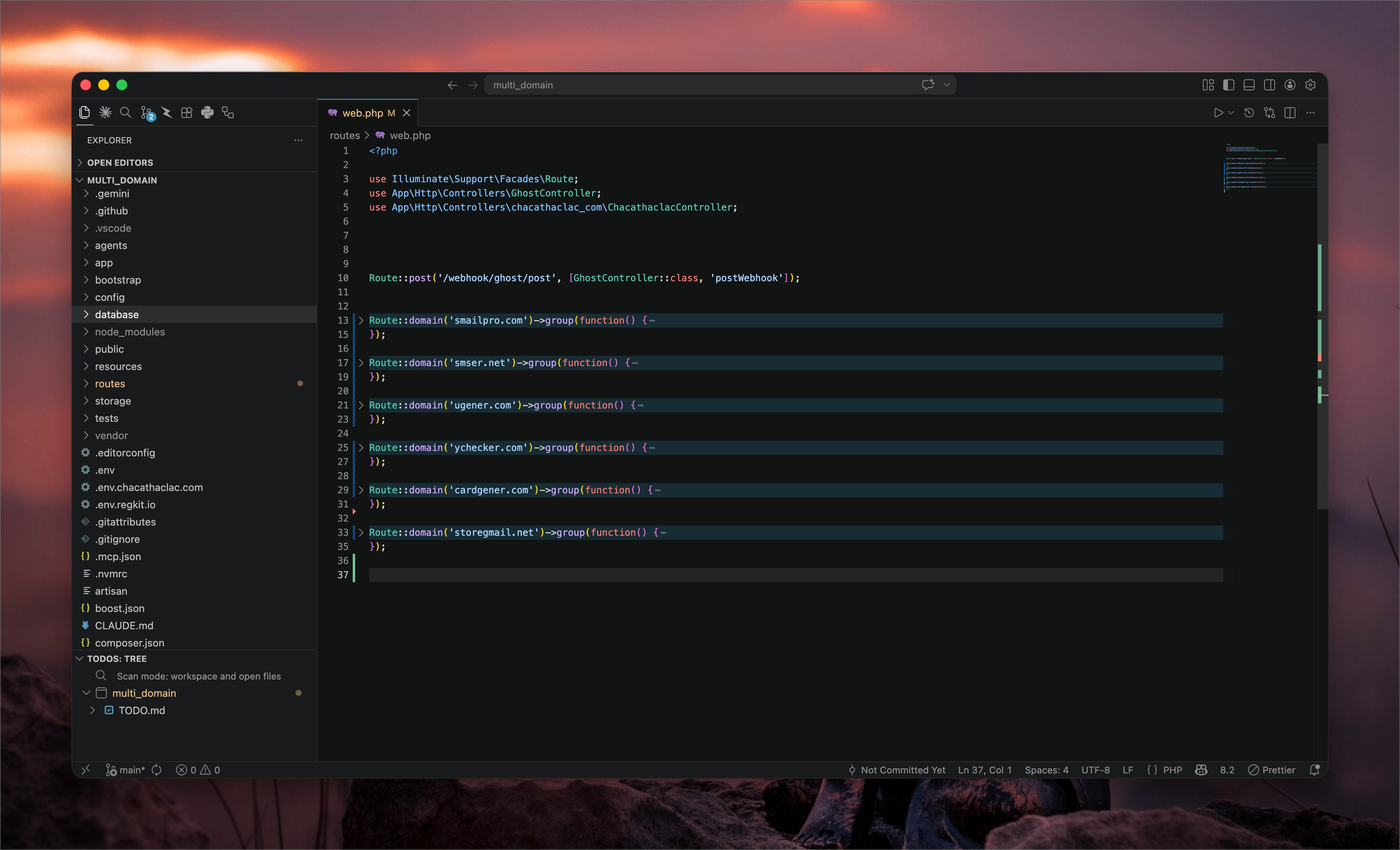1400x850 pixels.
Task: Open the Accounts profile icon
Action: [x=1290, y=85]
